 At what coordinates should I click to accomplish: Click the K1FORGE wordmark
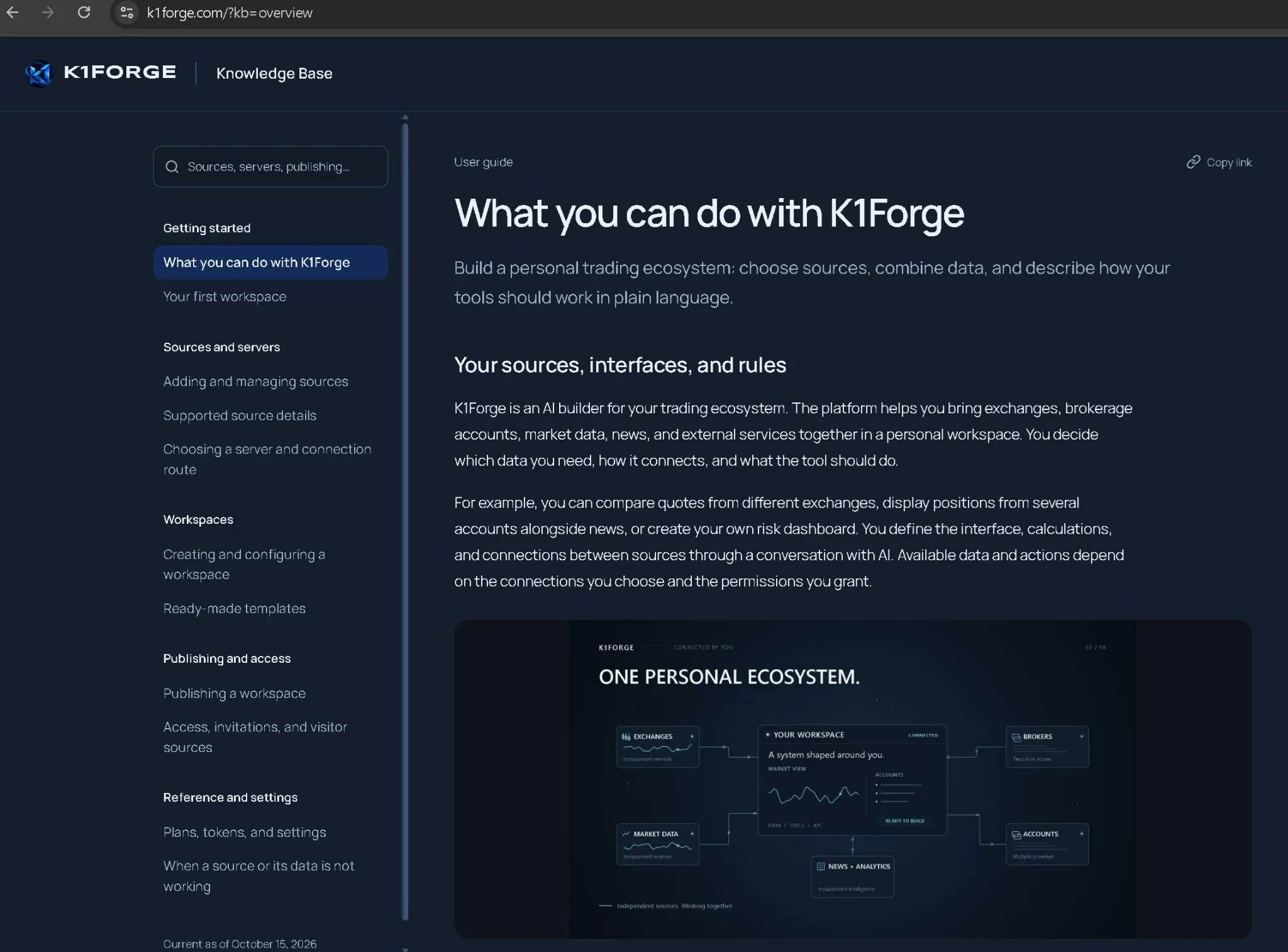click(x=120, y=72)
